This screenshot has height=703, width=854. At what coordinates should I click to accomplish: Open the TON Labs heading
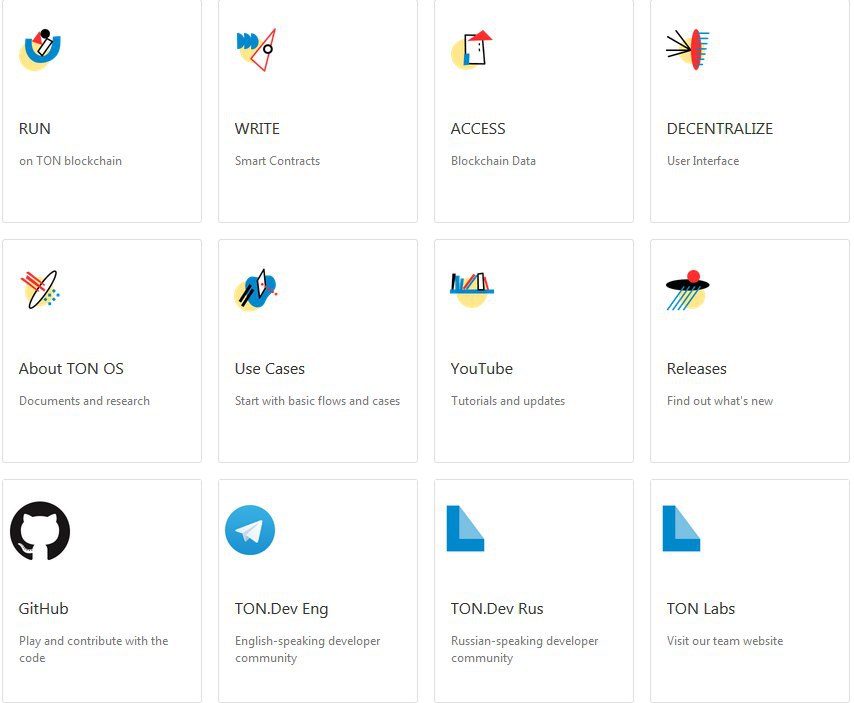(x=701, y=609)
